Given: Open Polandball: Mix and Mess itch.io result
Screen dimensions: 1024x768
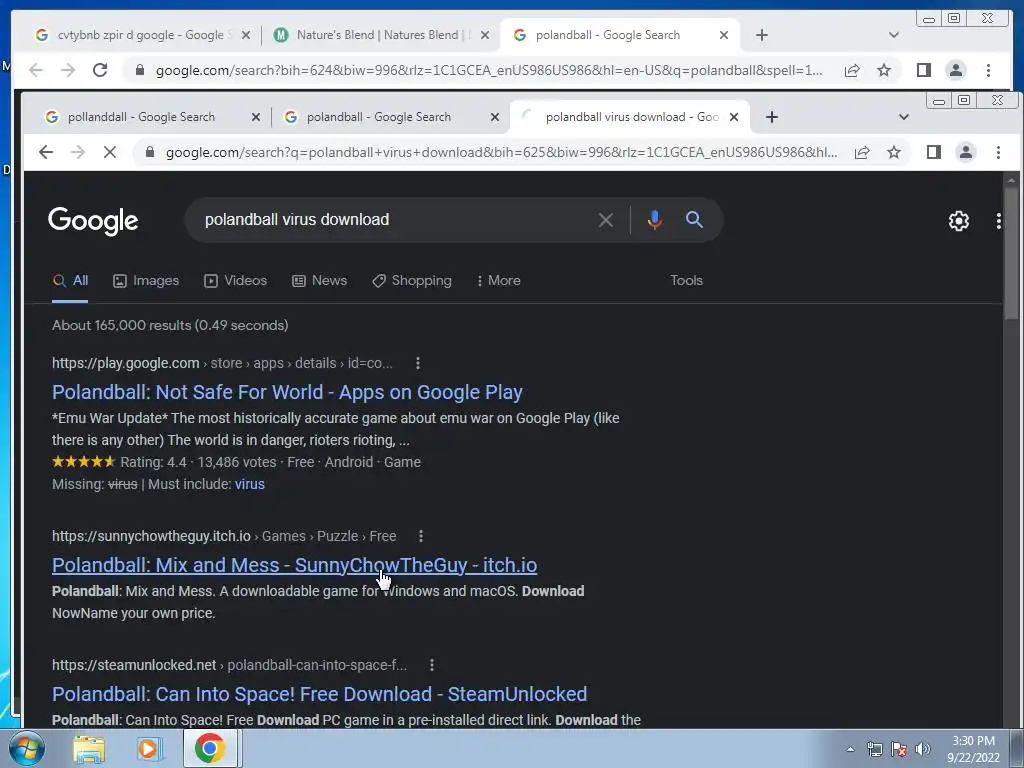Looking at the screenshot, I should (x=295, y=565).
